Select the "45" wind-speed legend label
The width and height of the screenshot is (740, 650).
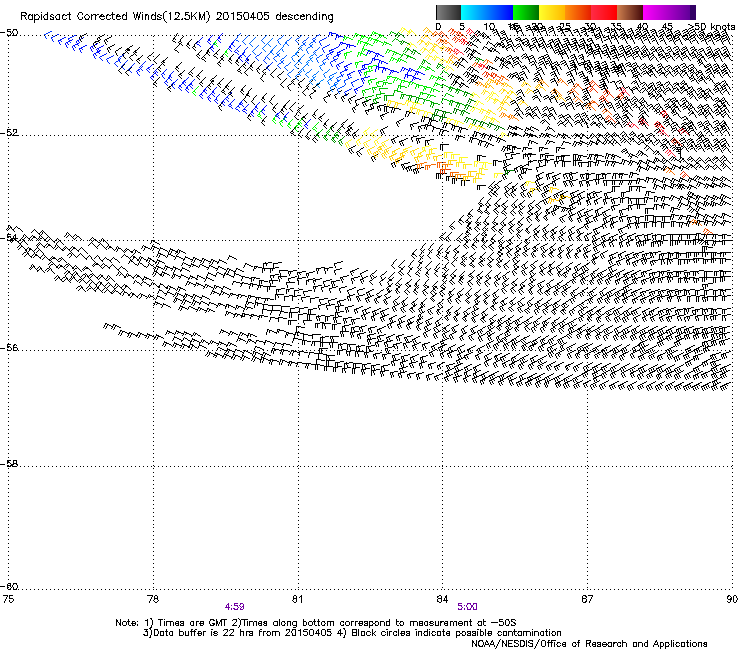(x=667, y=26)
